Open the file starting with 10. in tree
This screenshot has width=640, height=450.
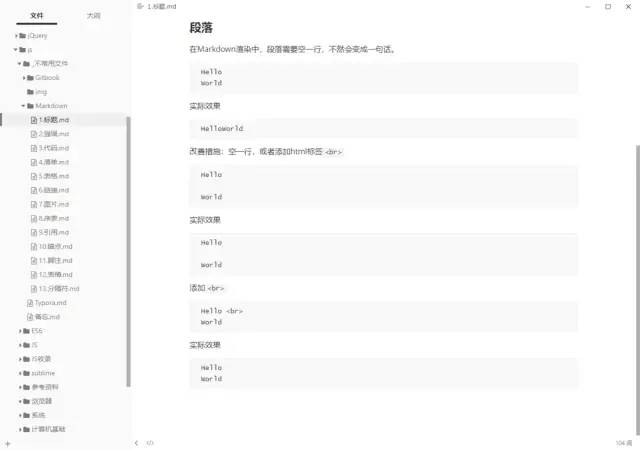[x=55, y=247]
